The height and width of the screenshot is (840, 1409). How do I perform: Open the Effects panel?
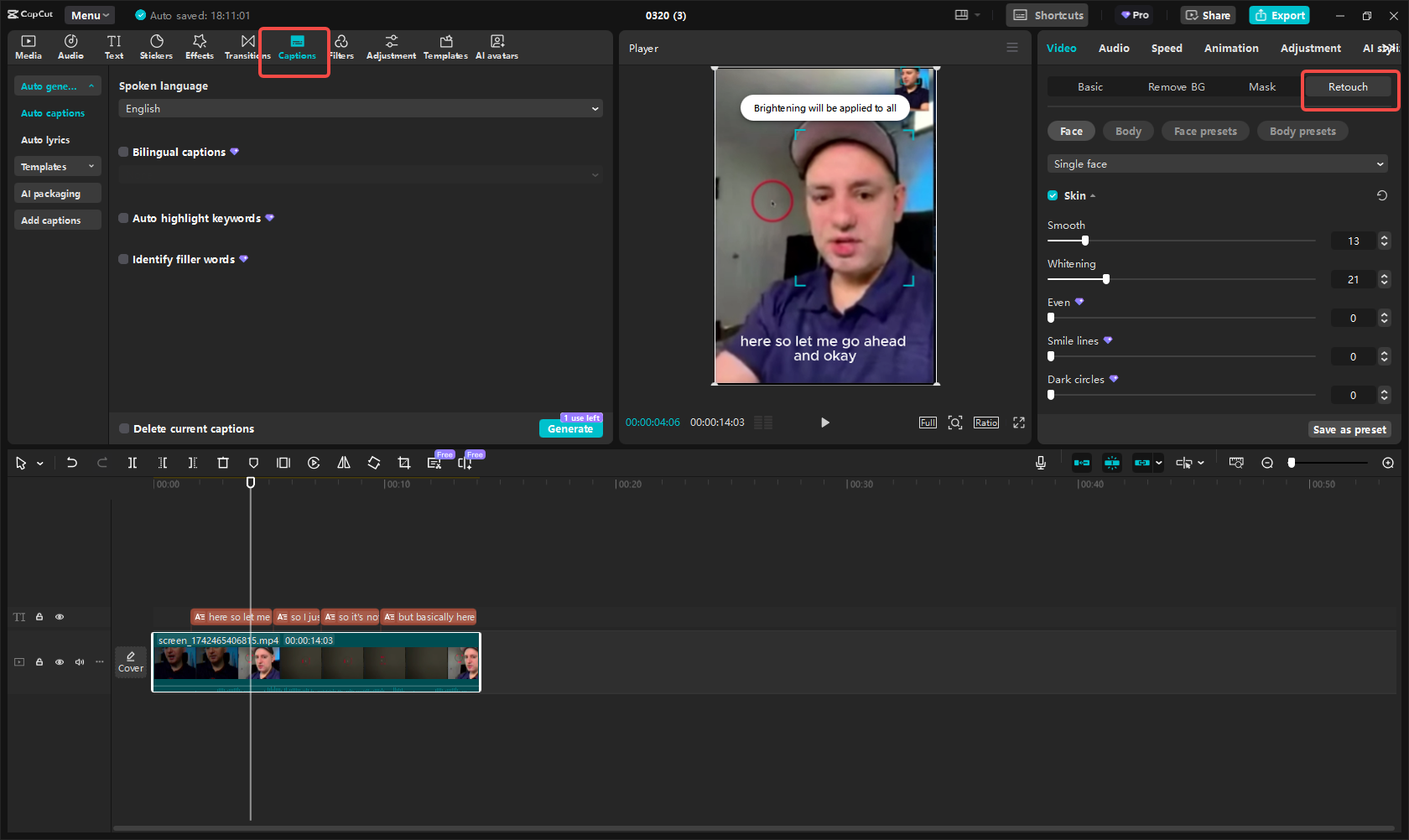tap(200, 47)
